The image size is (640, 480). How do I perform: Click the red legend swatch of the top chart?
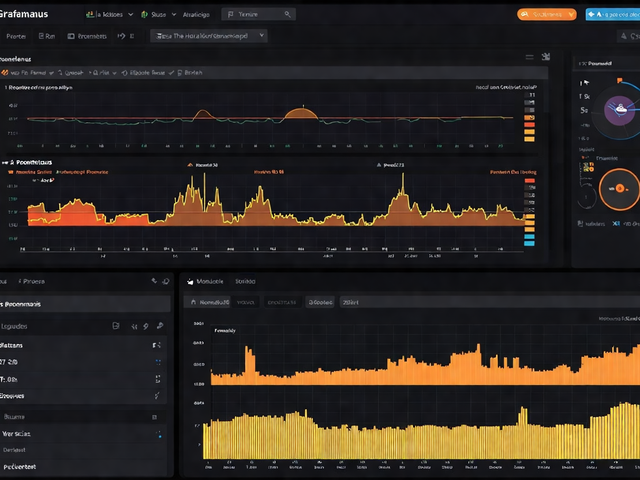coord(529,125)
